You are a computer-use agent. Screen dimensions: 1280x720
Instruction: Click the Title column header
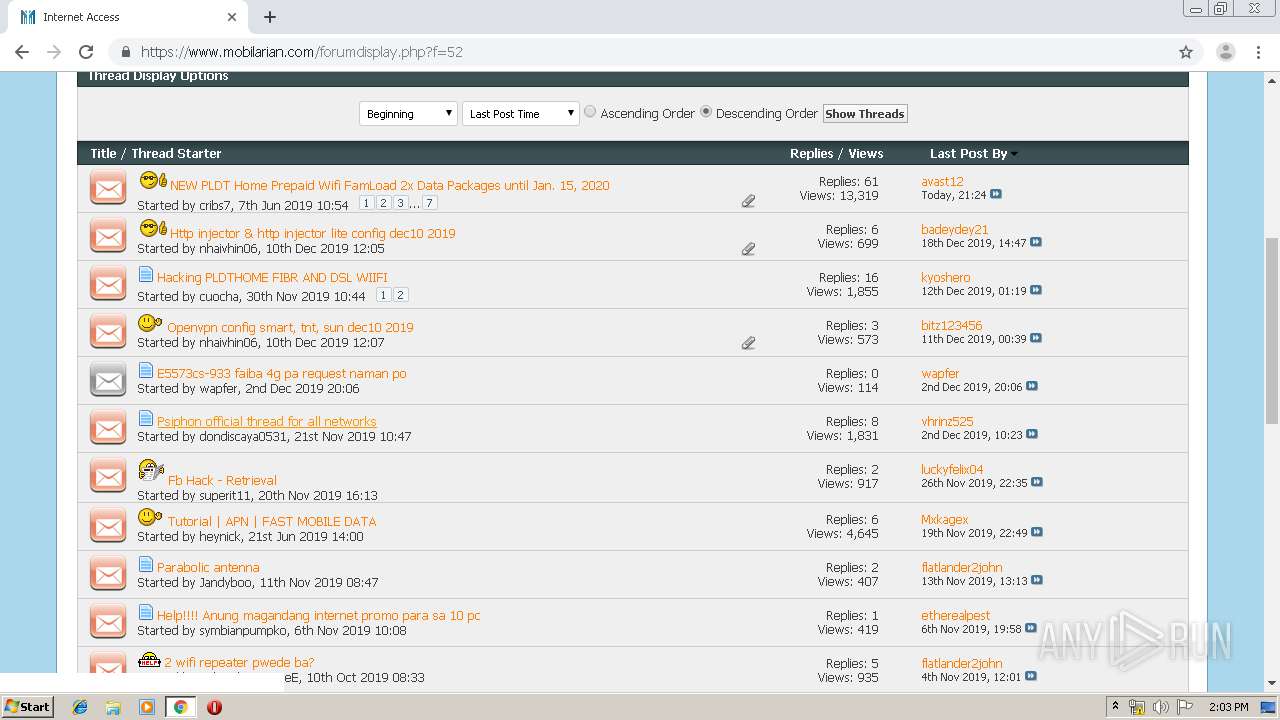pos(103,153)
